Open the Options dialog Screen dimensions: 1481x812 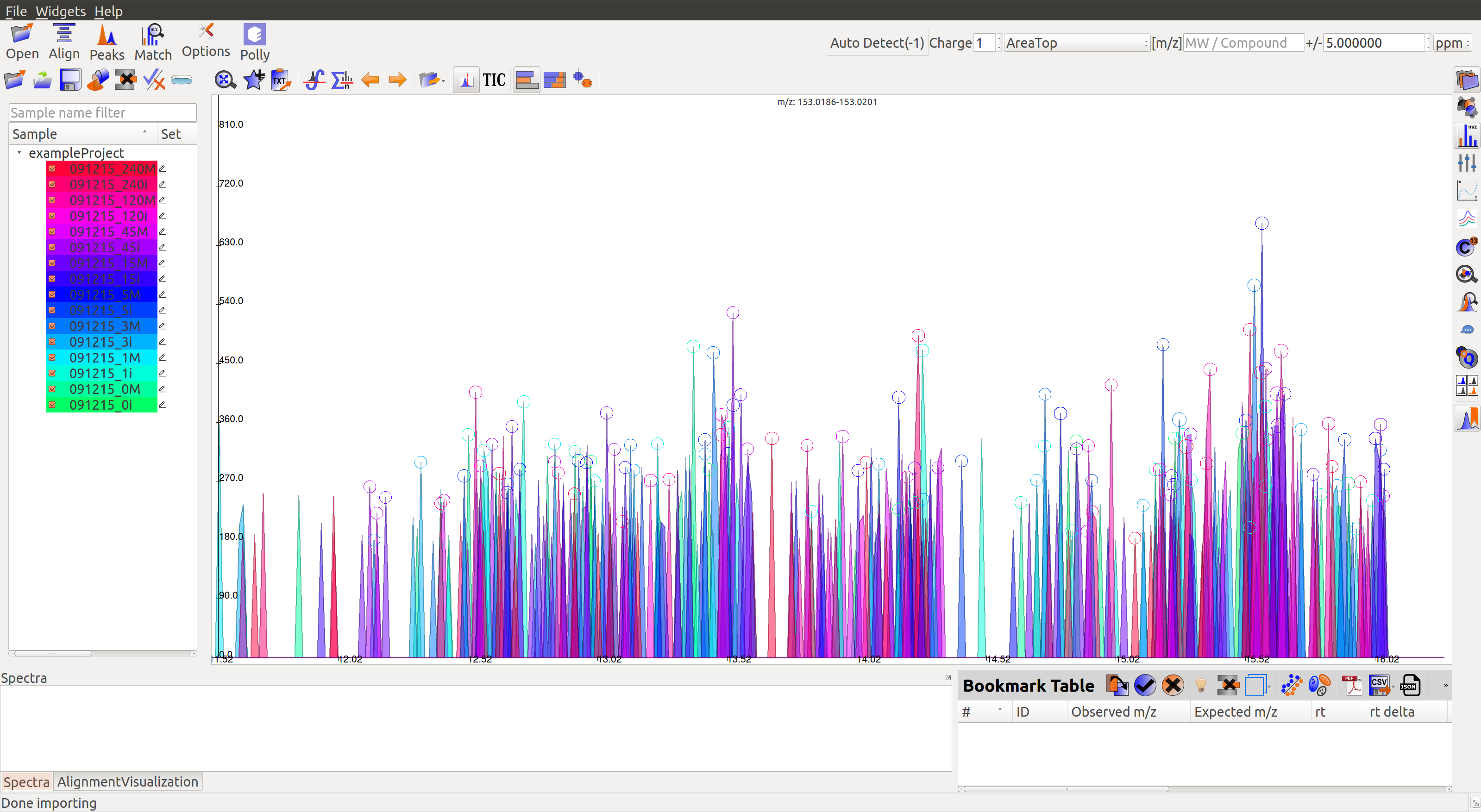[206, 40]
